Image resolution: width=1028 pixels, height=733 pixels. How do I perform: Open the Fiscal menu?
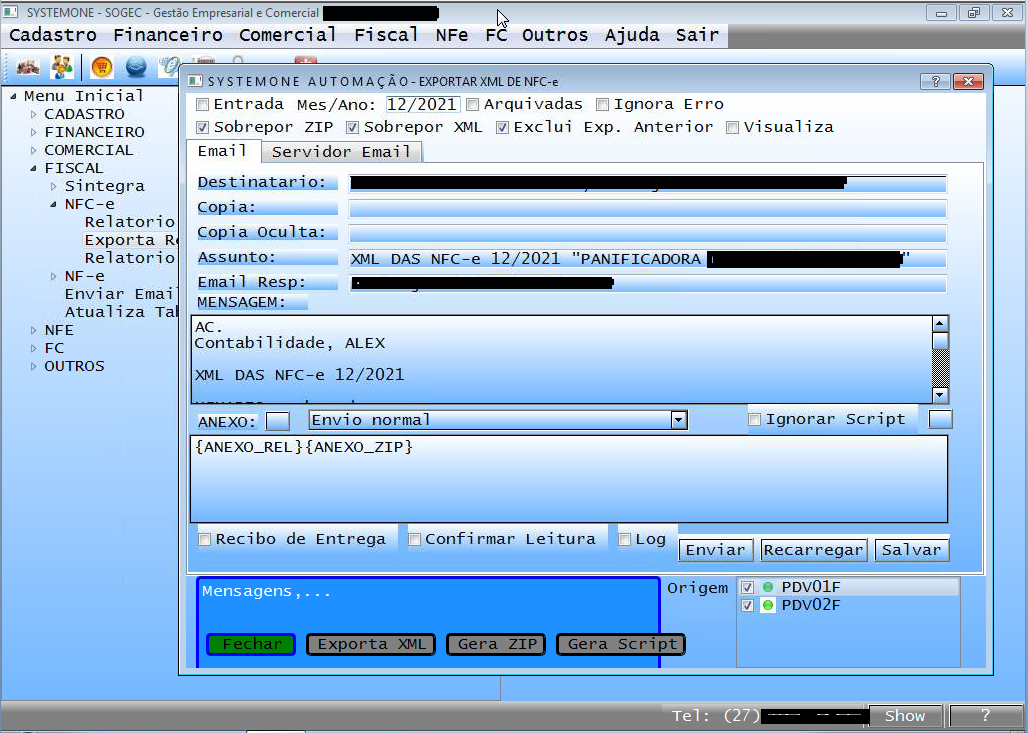(x=386, y=35)
